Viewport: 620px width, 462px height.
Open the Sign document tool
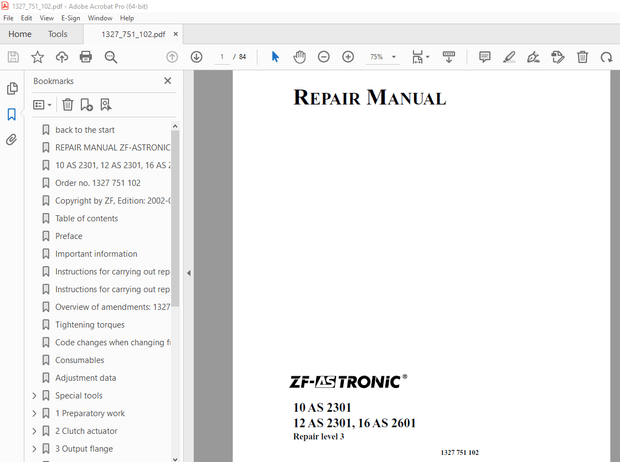coord(533,57)
